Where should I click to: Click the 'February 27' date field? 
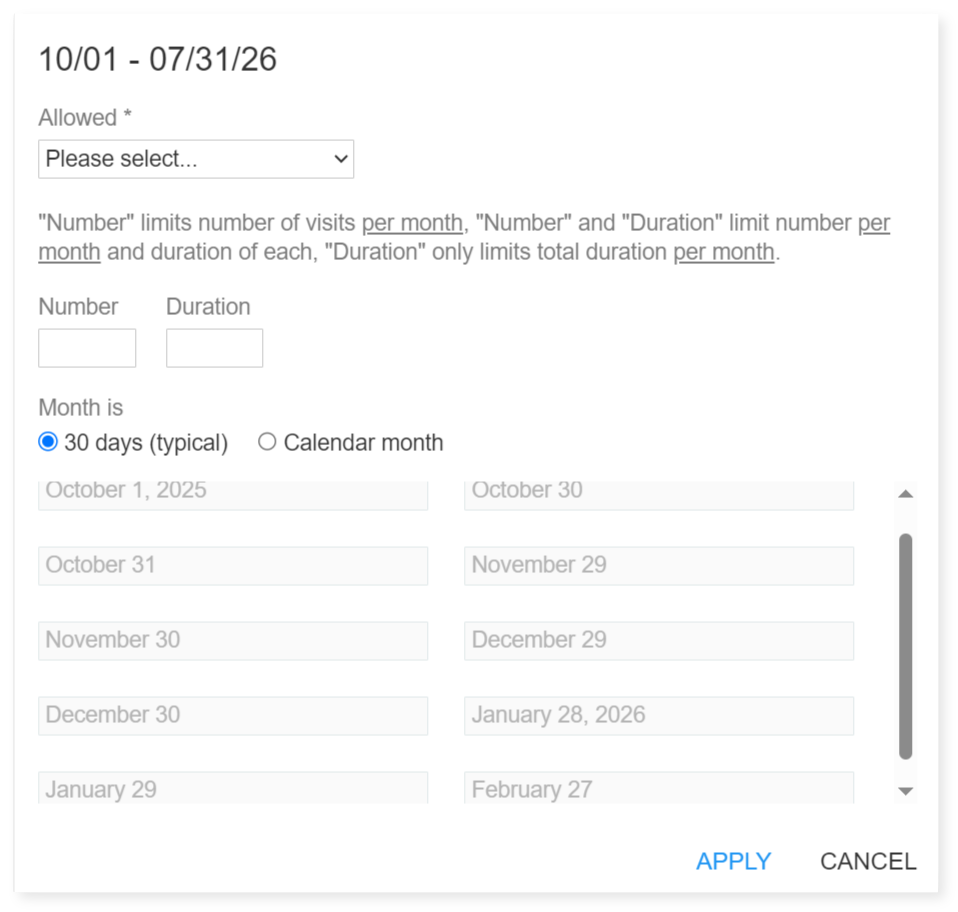coord(658,789)
